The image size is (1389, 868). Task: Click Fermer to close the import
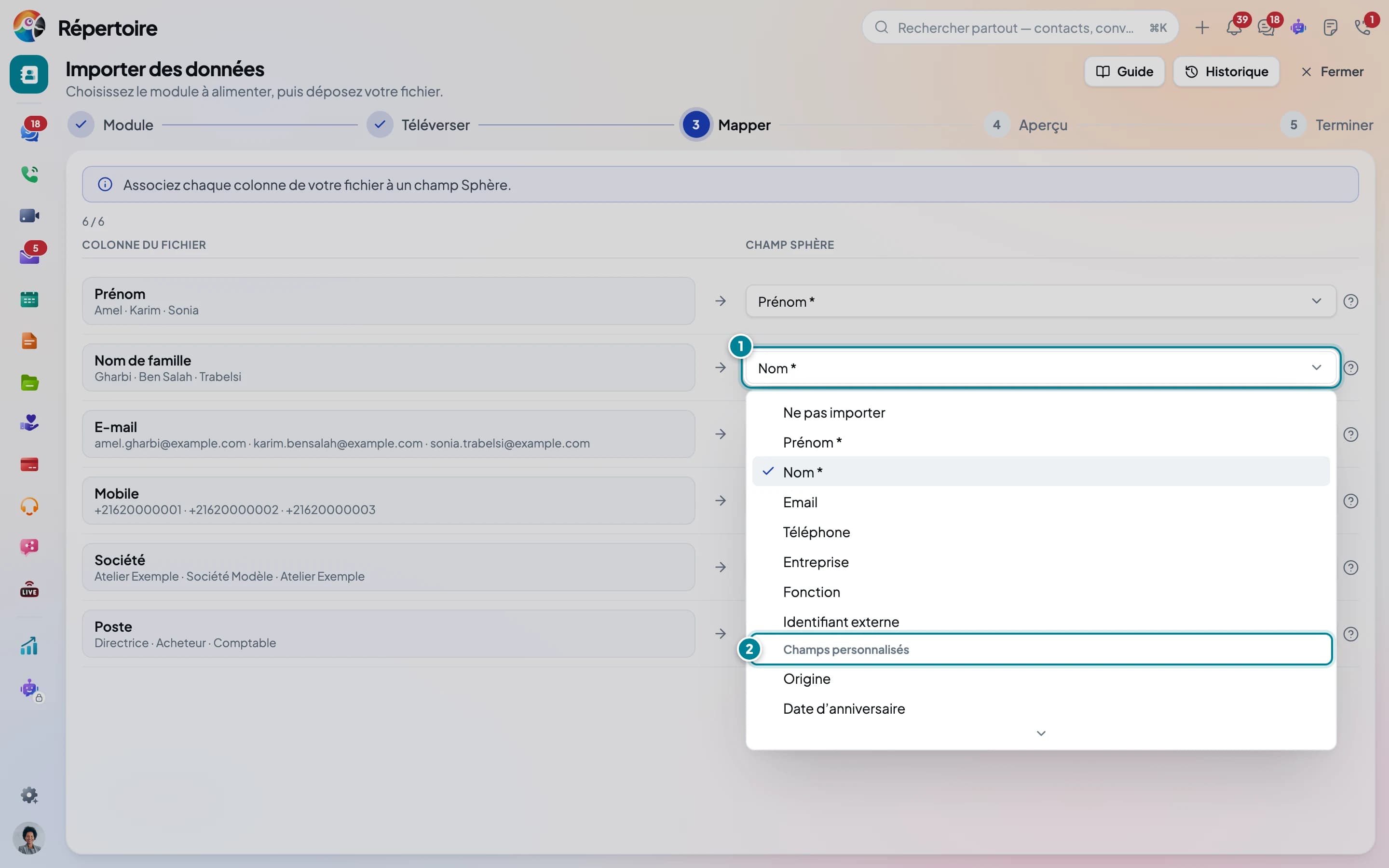tap(1332, 72)
